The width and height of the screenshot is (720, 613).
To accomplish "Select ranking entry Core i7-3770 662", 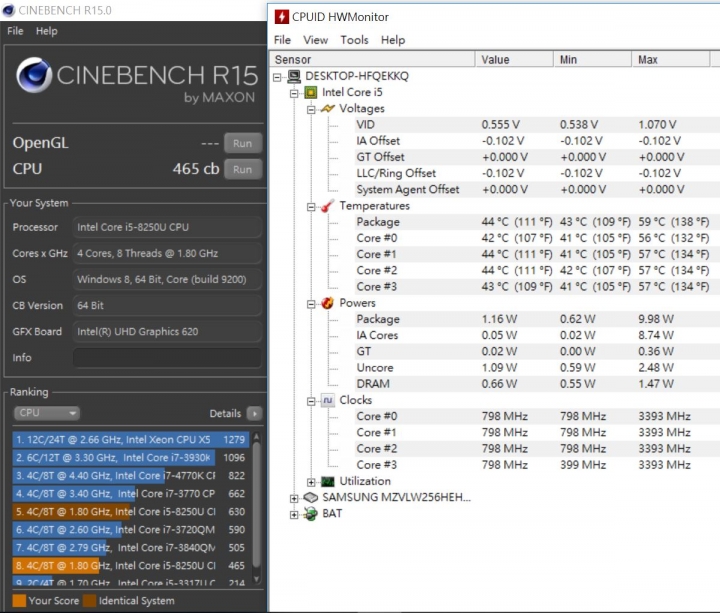I will [x=131, y=494].
